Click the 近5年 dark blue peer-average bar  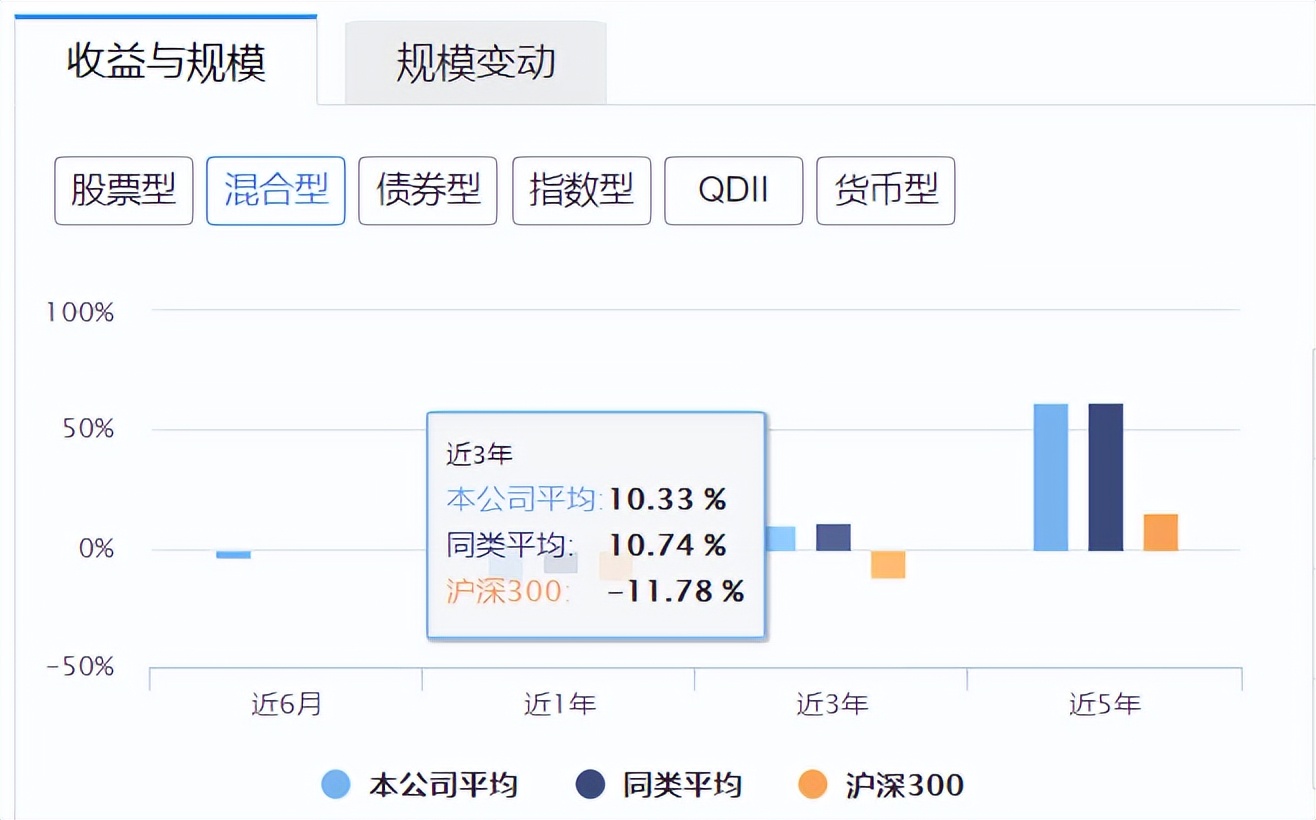[1105, 477]
